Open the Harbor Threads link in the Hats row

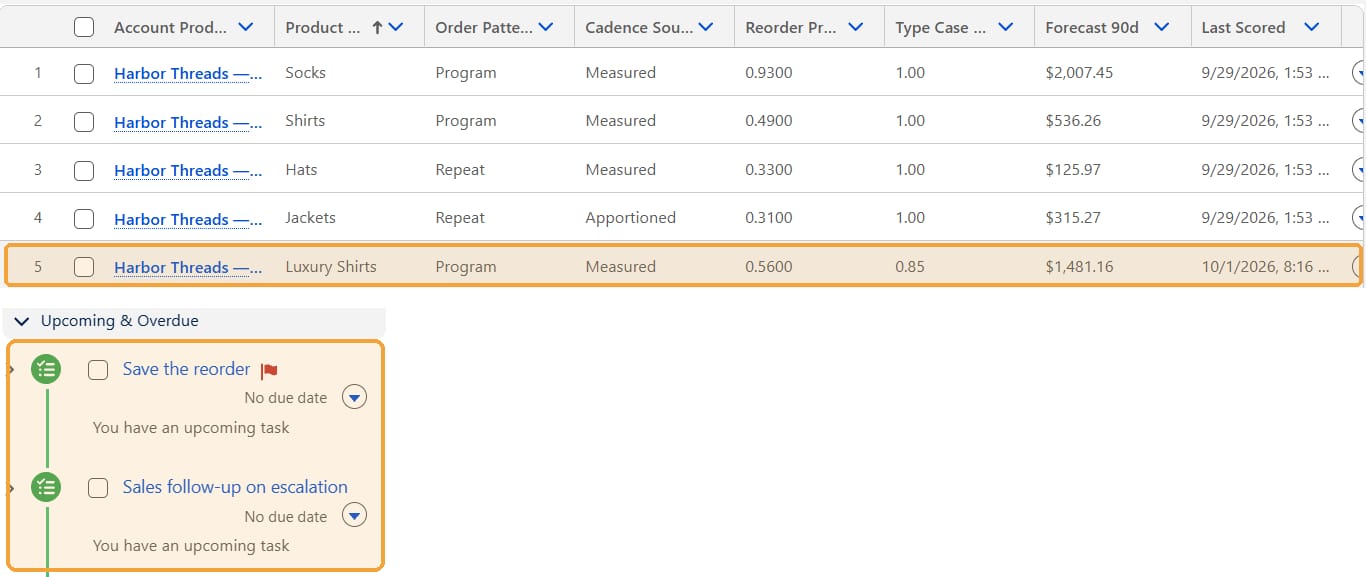tap(188, 171)
